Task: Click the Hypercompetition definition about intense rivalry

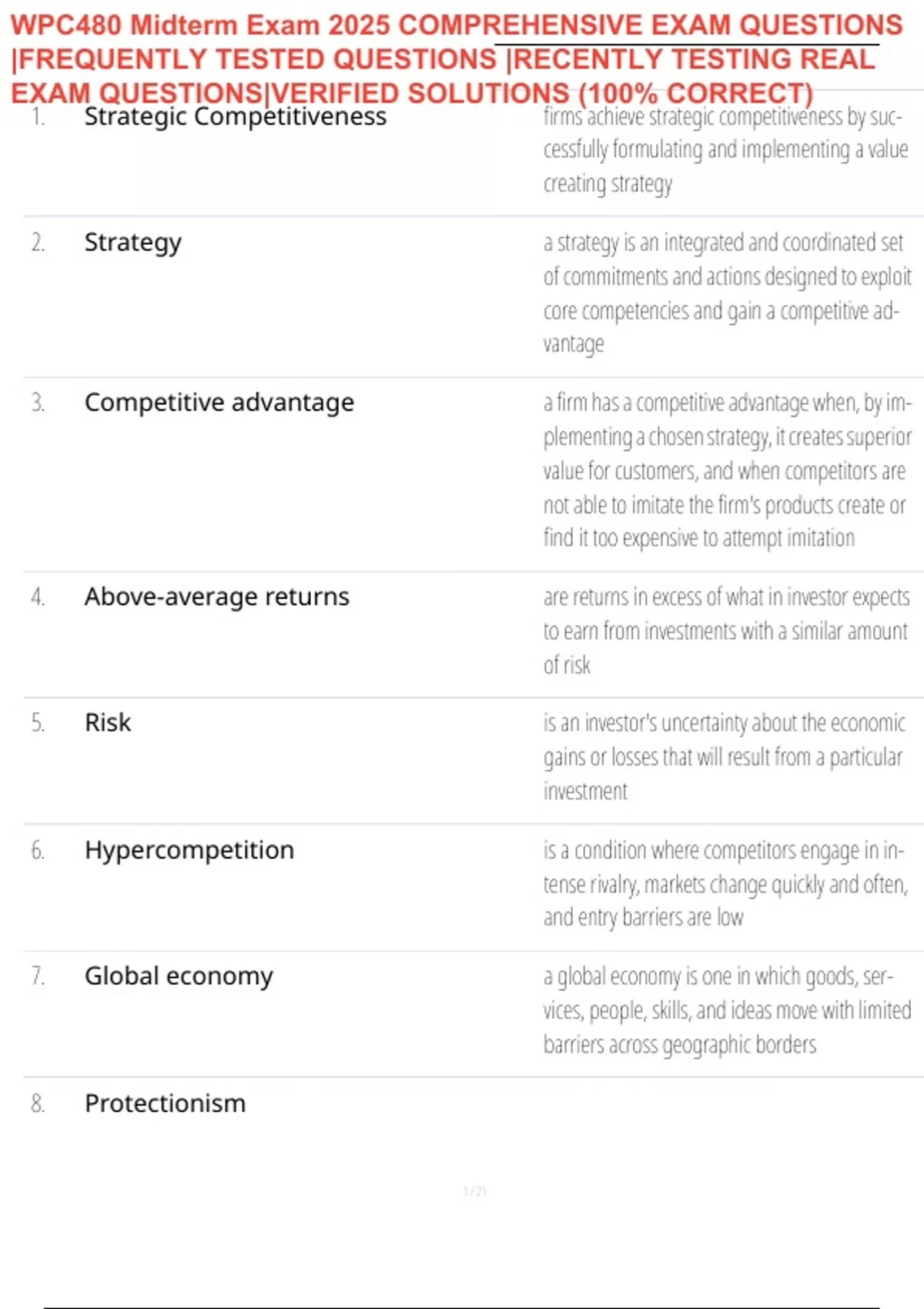Action: [x=724, y=884]
